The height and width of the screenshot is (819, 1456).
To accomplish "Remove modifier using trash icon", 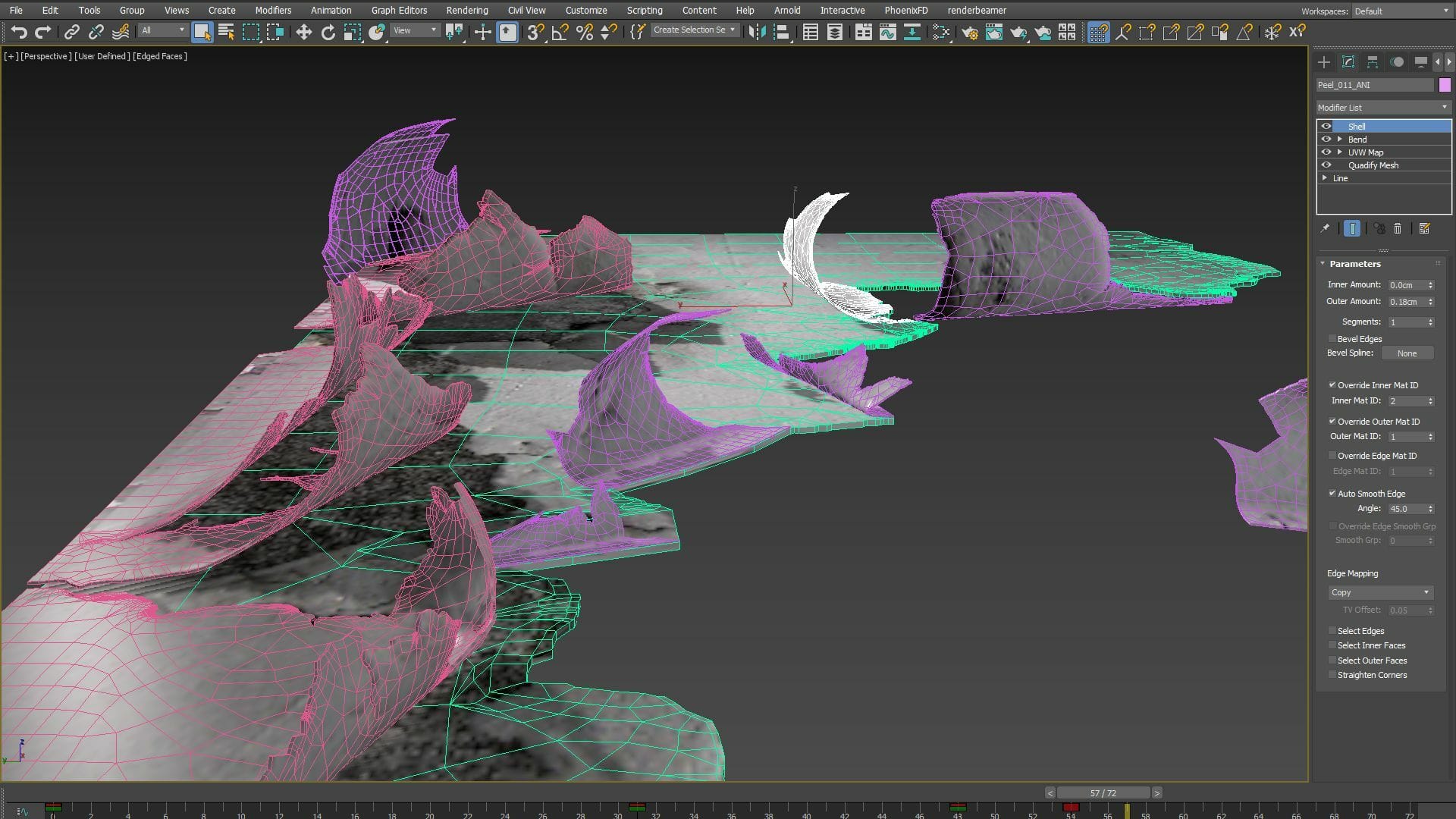I will tap(1398, 228).
